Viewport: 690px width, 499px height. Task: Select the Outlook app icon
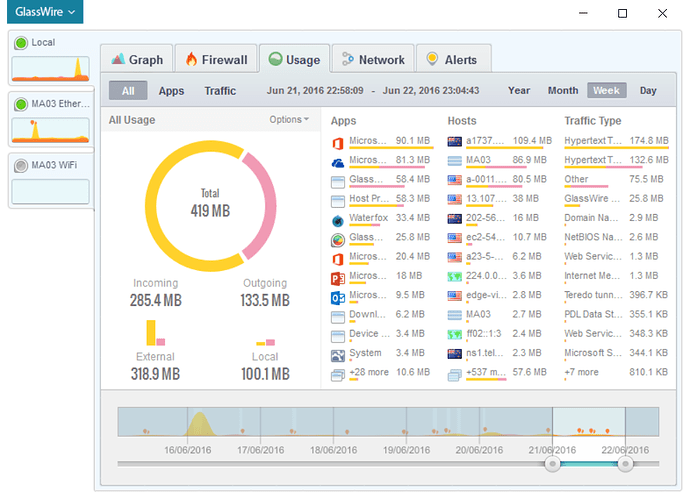339,296
